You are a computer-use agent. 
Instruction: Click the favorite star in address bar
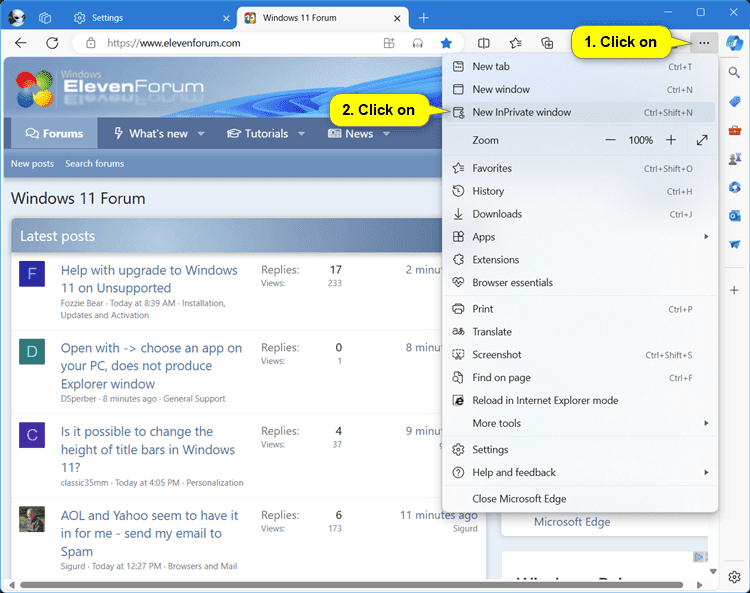point(446,44)
